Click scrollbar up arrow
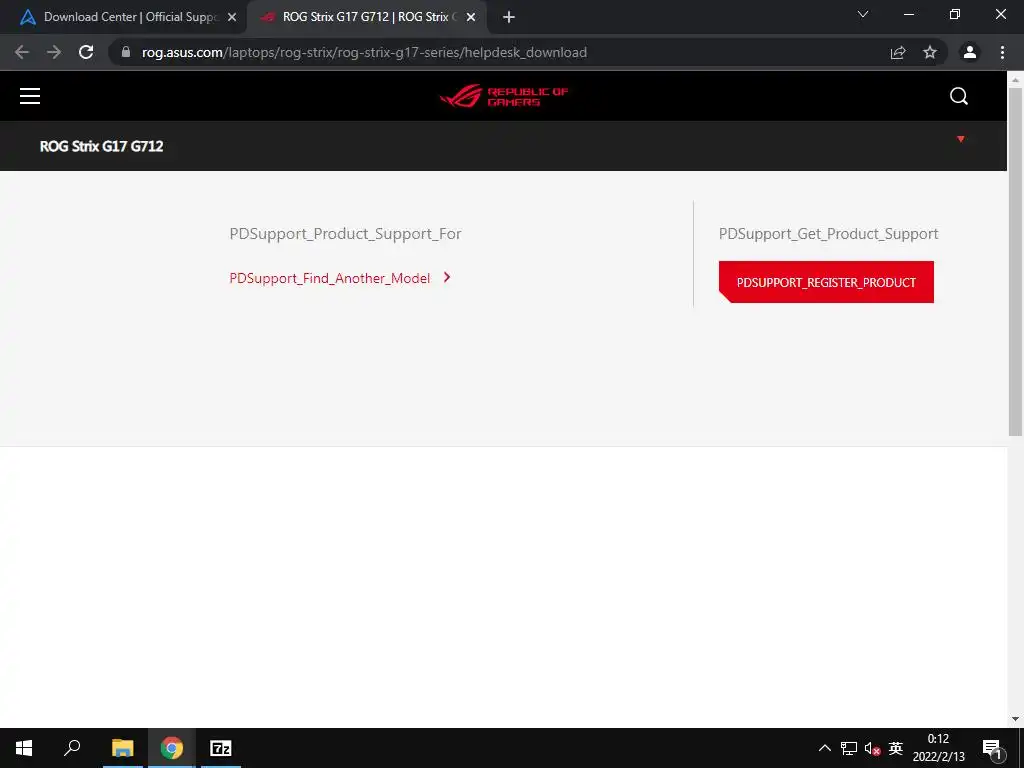 pos(1015,80)
